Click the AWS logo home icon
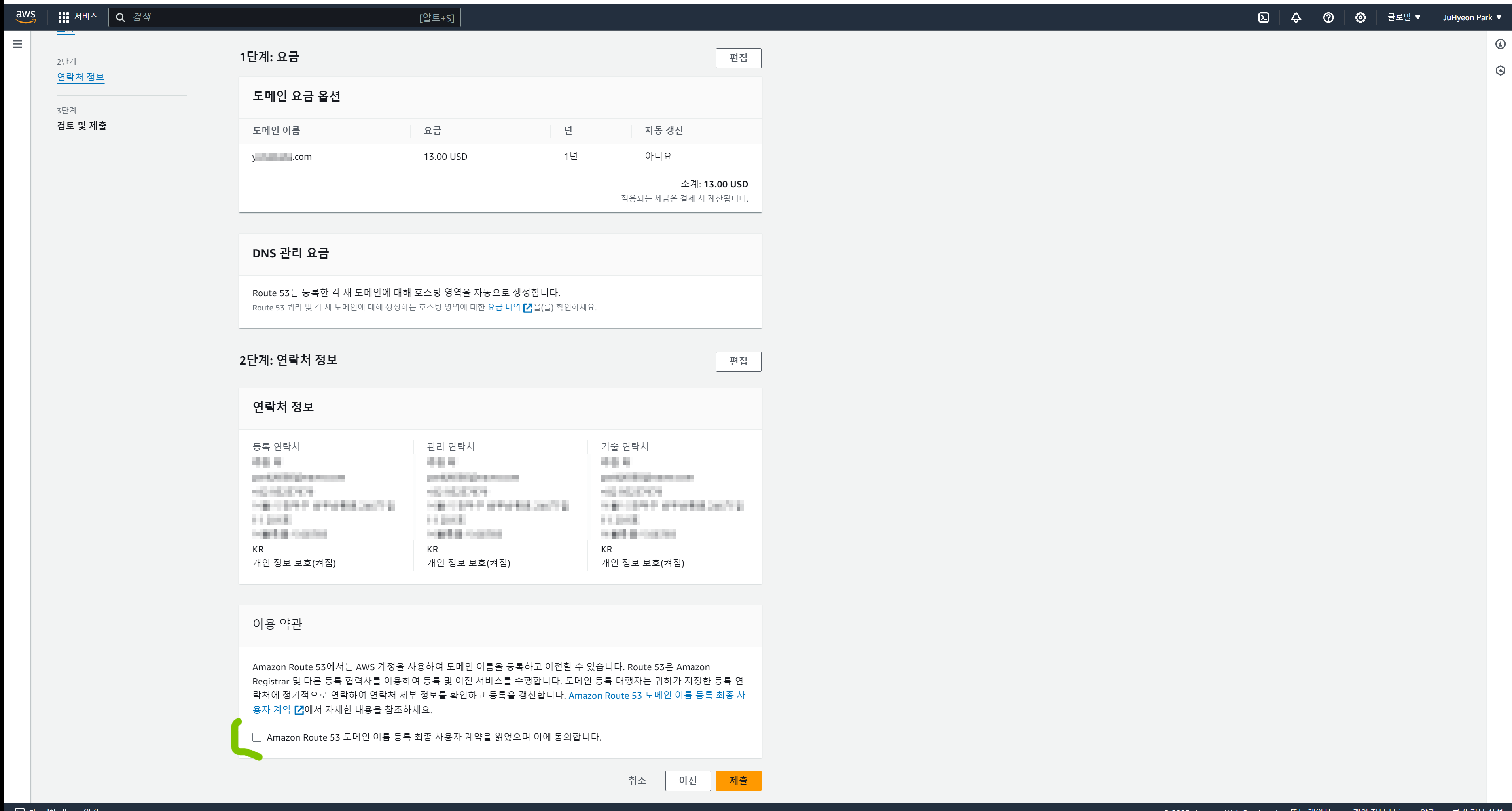This screenshot has width=1512, height=811. 26,17
